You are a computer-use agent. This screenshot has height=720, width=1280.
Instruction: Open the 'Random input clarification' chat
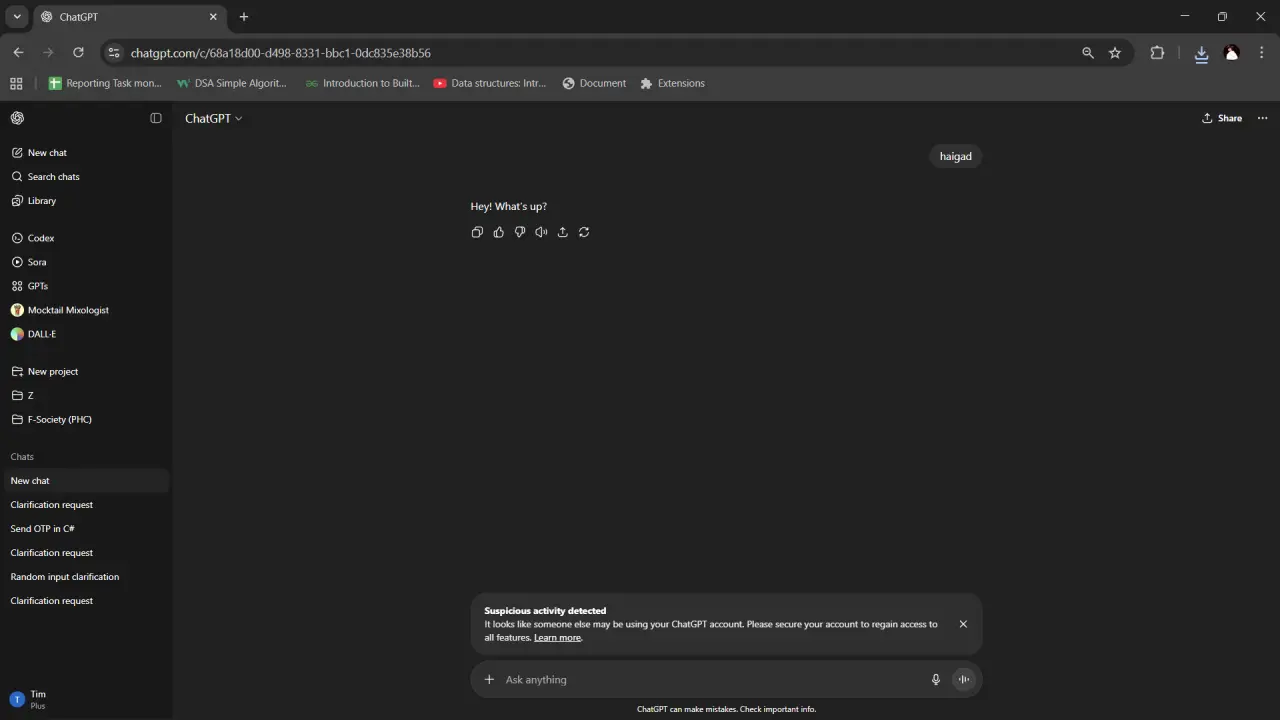click(85, 577)
